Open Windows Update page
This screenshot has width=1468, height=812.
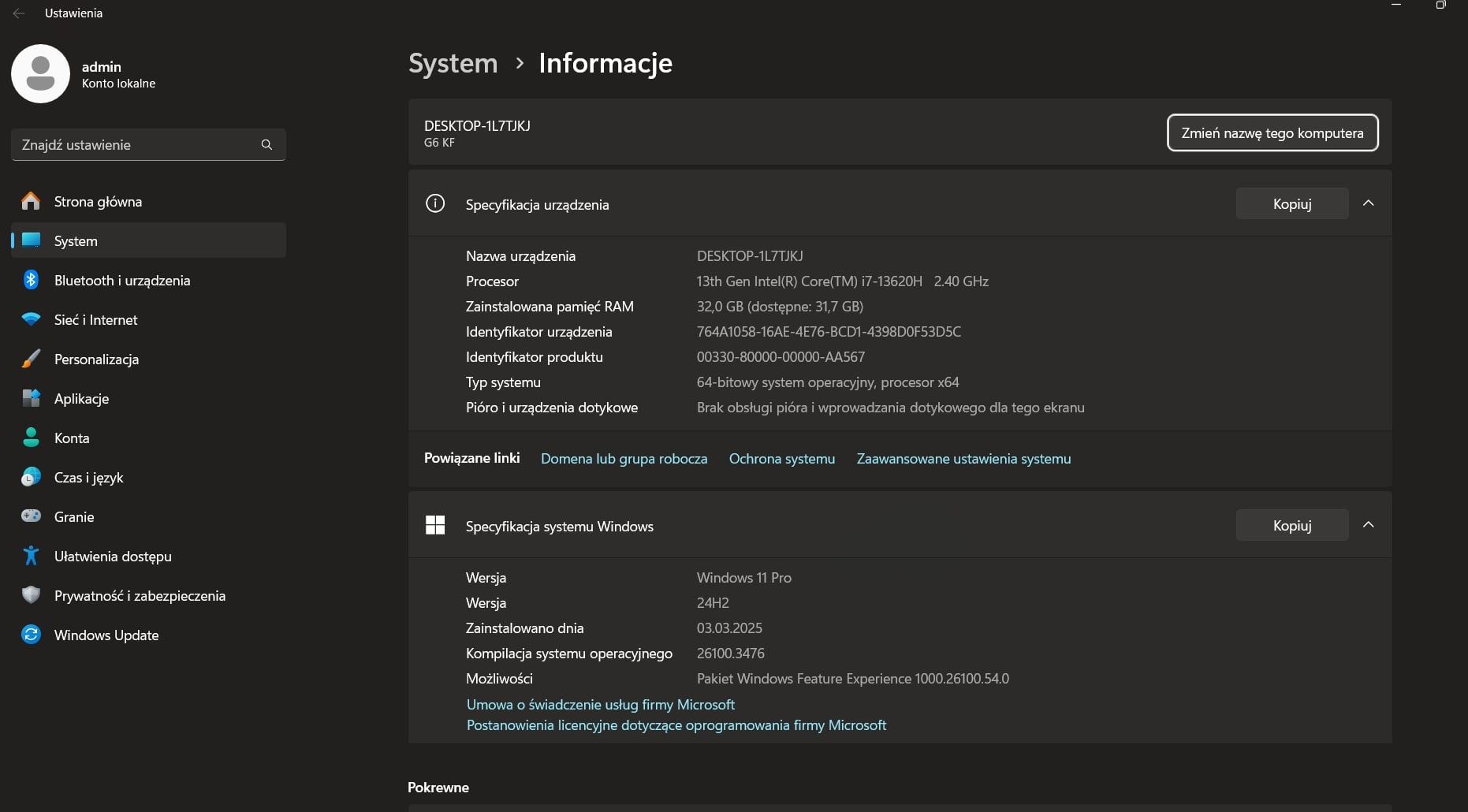coord(148,635)
